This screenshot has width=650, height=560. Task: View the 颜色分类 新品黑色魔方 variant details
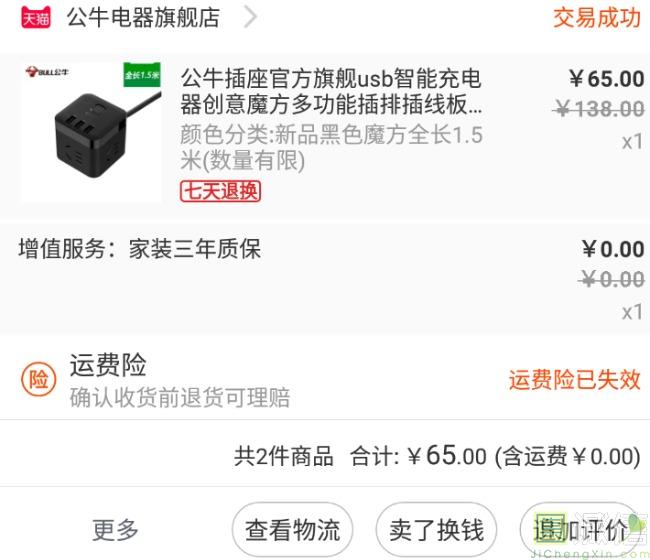[331, 147]
